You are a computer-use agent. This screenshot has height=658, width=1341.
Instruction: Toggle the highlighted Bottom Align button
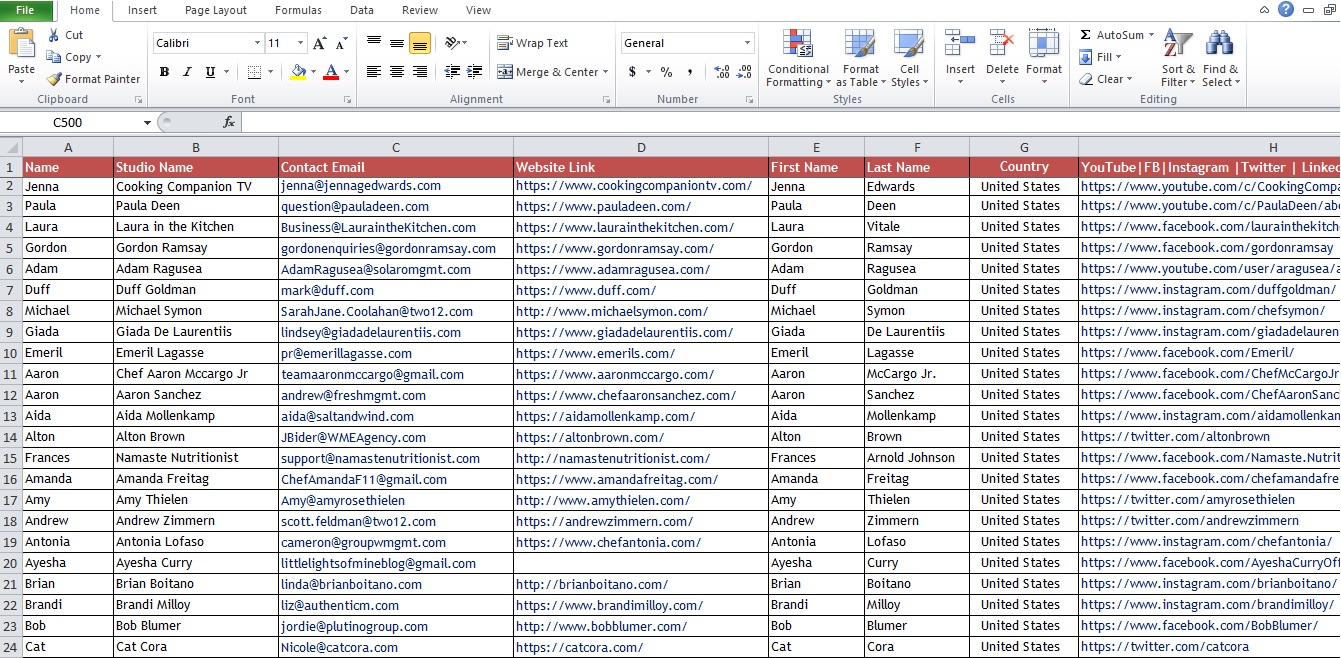pyautogui.click(x=420, y=42)
